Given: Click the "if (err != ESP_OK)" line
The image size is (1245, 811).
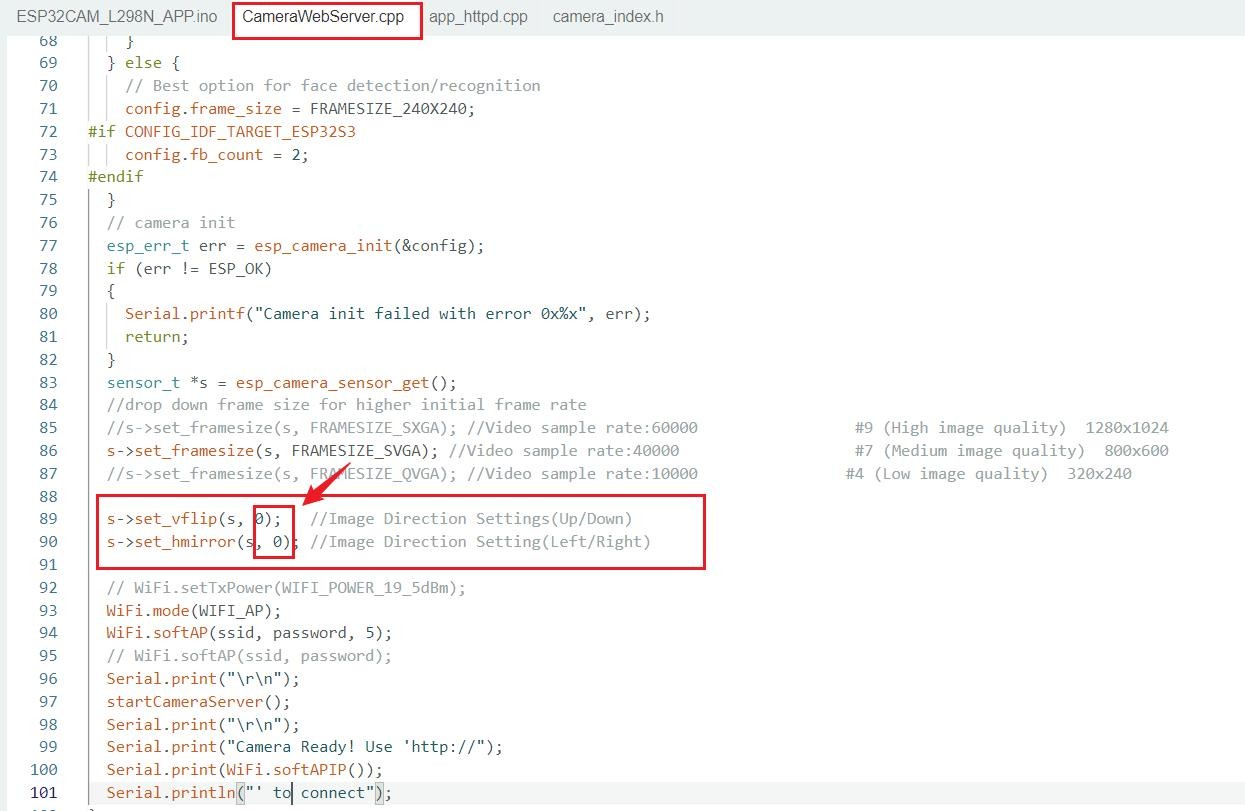Looking at the screenshot, I should click(x=189, y=269).
